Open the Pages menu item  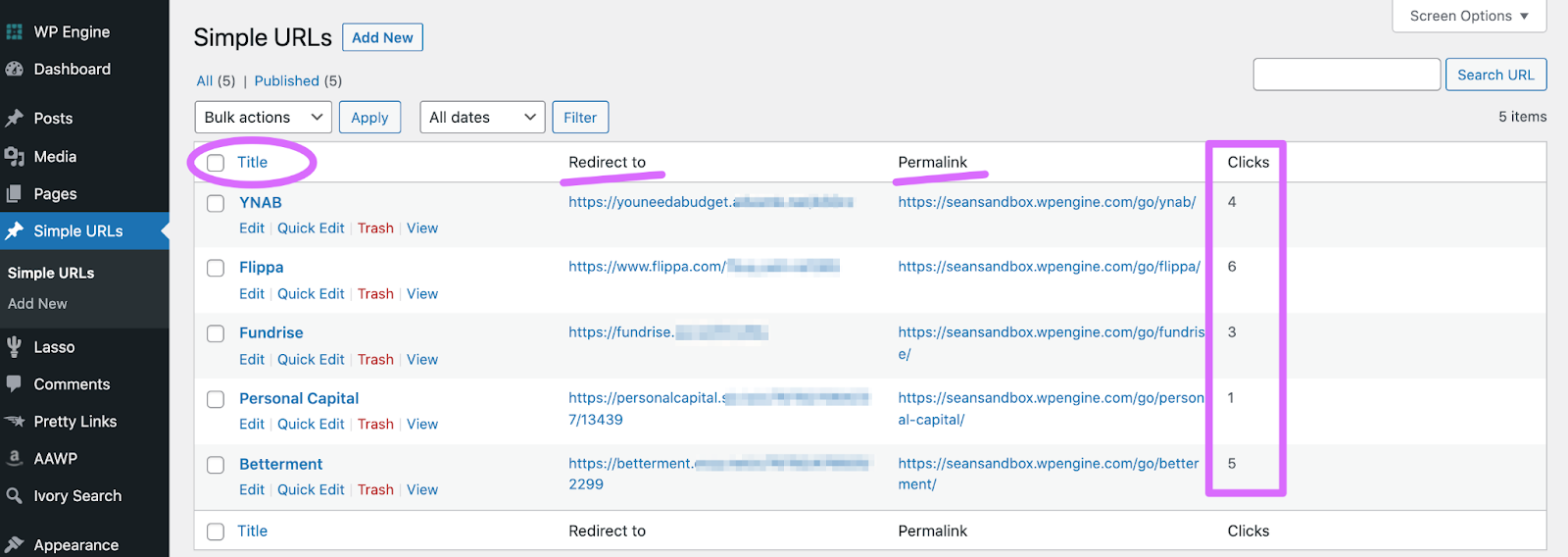(x=55, y=193)
